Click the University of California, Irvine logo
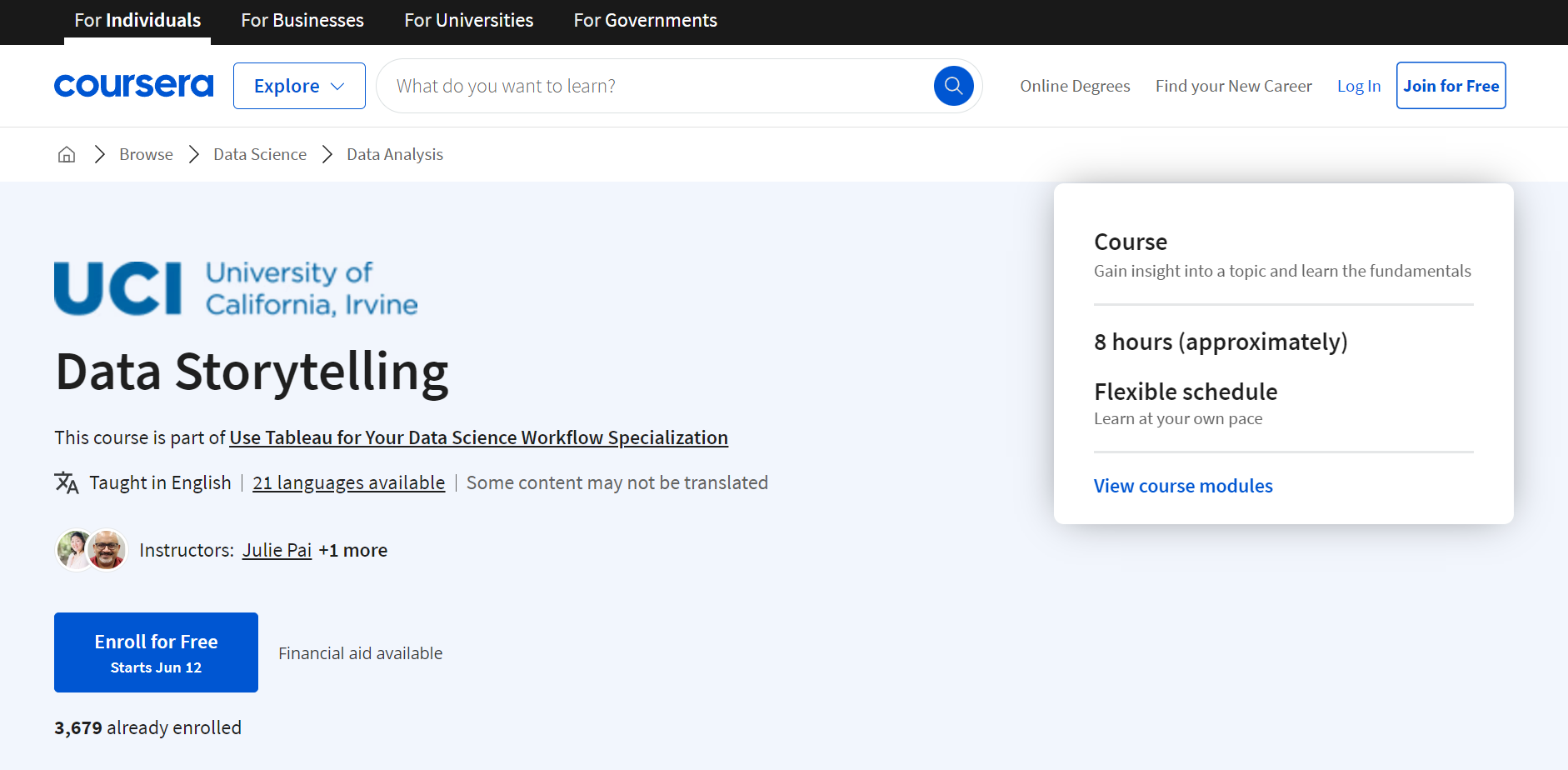Image resolution: width=1568 pixels, height=770 pixels. pos(236,289)
